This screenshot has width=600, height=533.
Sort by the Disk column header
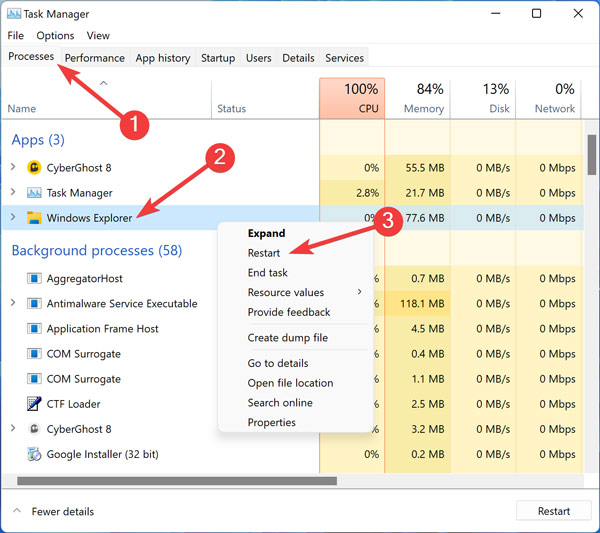(483, 98)
